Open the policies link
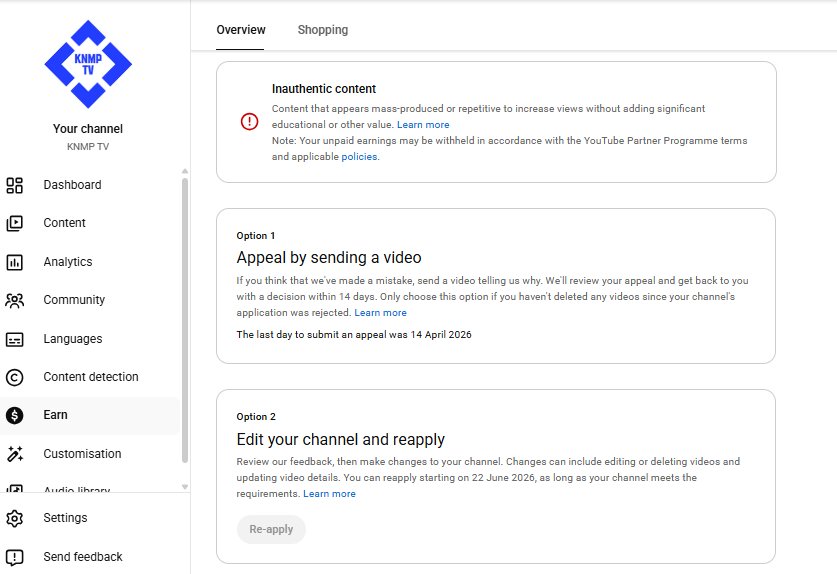 tap(359, 157)
